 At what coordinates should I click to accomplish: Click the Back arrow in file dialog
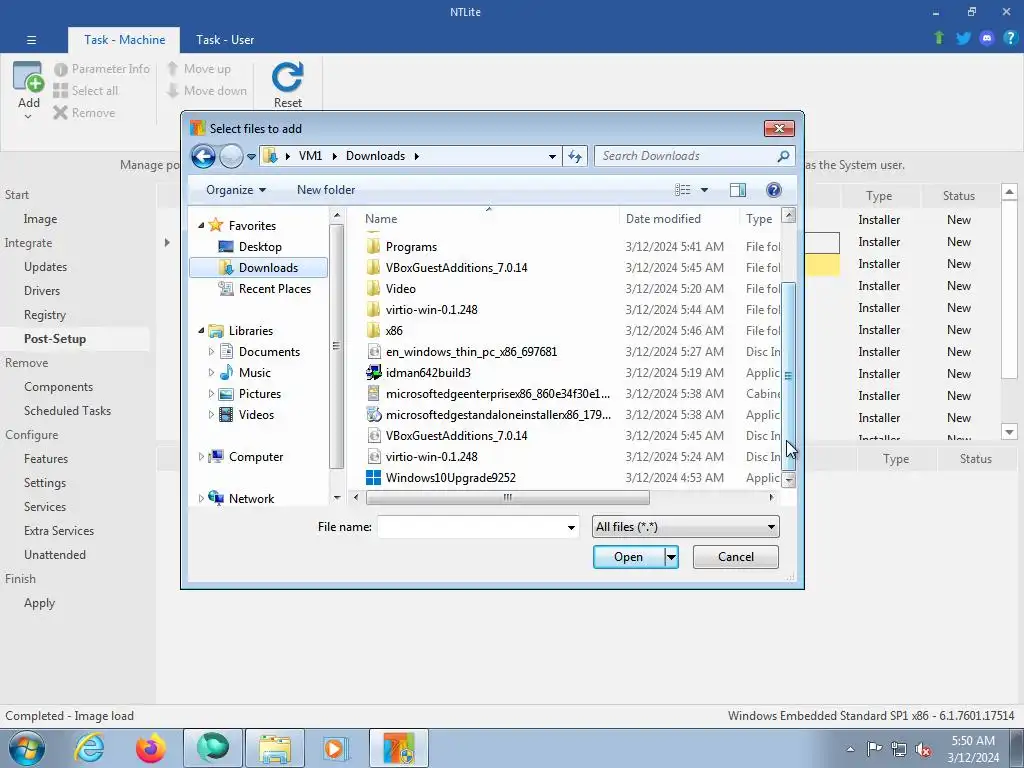tap(203, 156)
